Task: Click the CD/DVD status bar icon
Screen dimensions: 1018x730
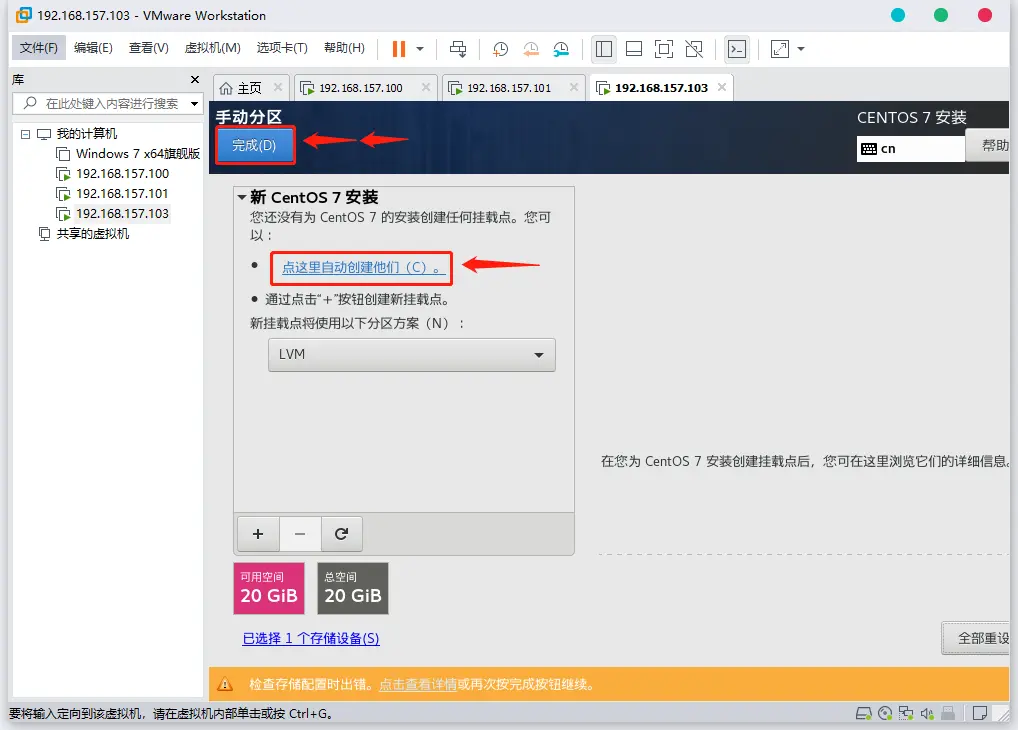Action: (885, 714)
